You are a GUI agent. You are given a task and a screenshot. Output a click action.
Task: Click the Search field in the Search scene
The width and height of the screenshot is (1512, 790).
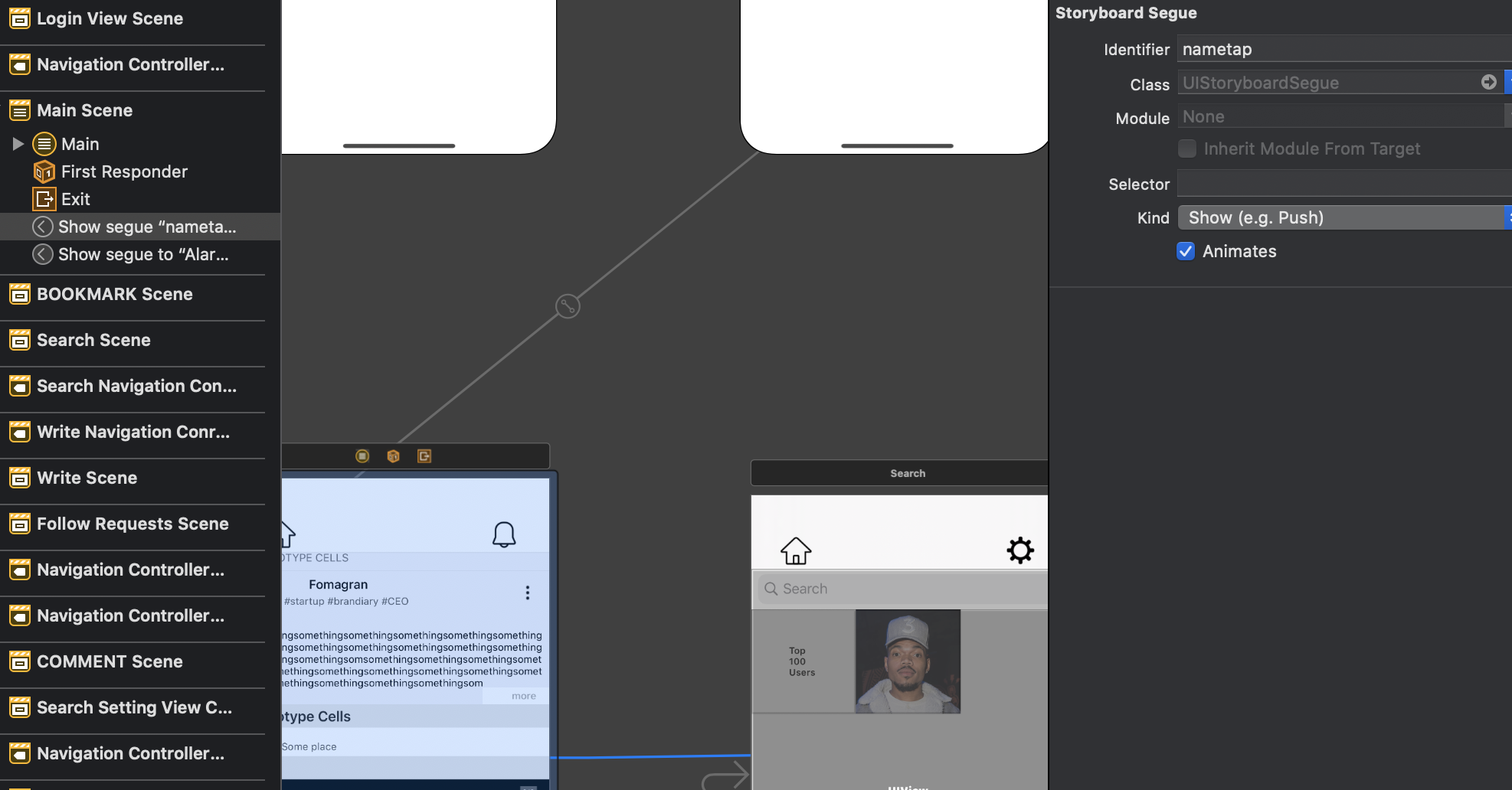tap(902, 589)
